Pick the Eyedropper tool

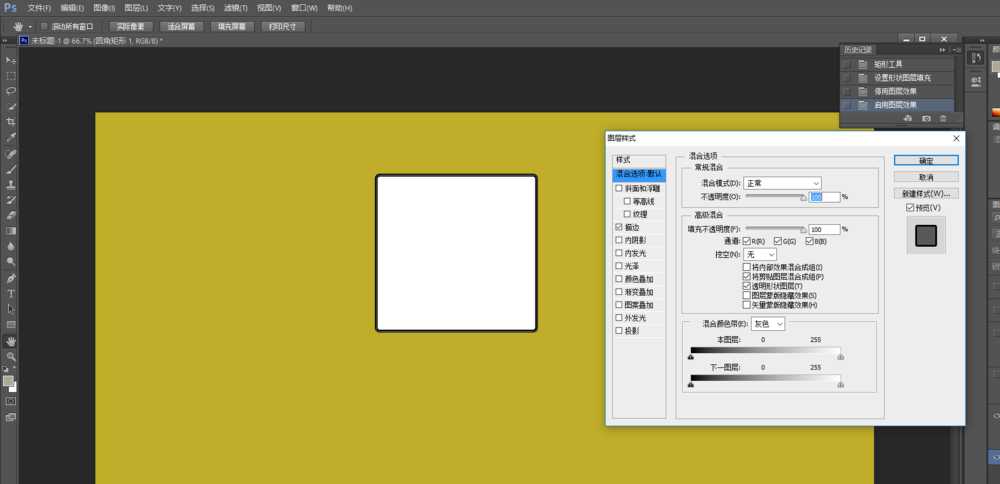click(x=11, y=137)
